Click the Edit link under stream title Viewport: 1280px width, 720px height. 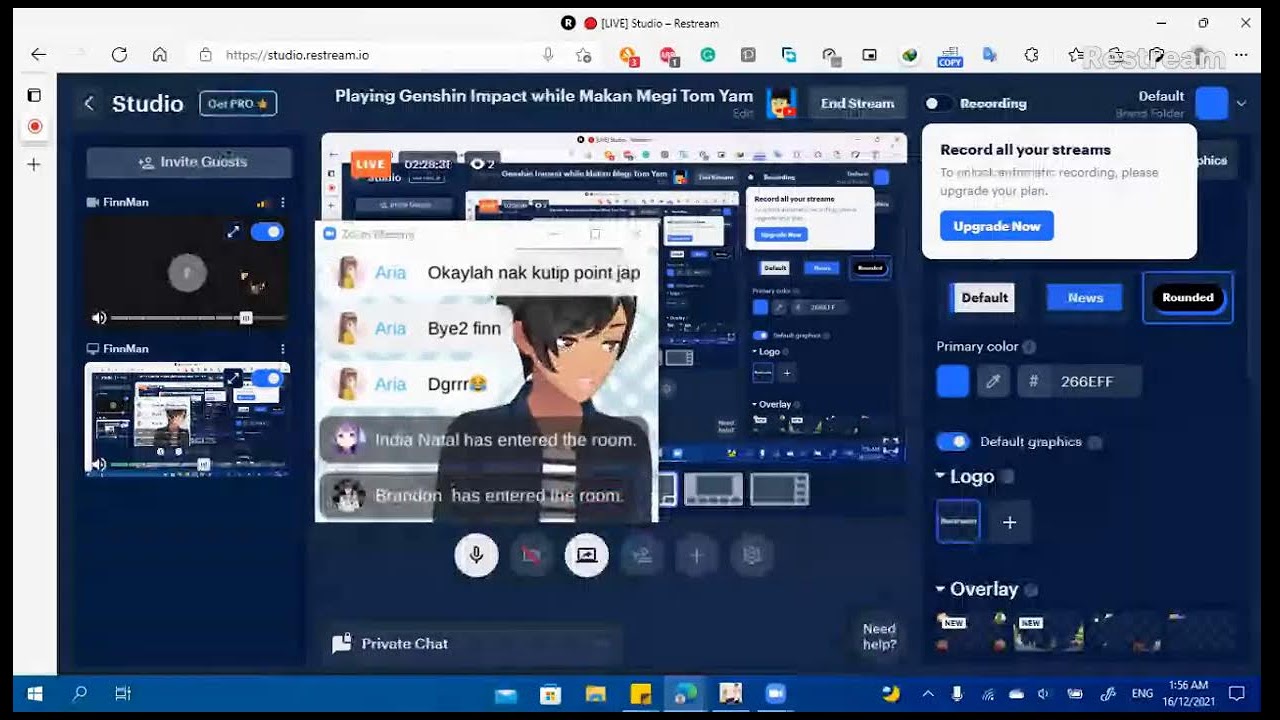coord(742,114)
